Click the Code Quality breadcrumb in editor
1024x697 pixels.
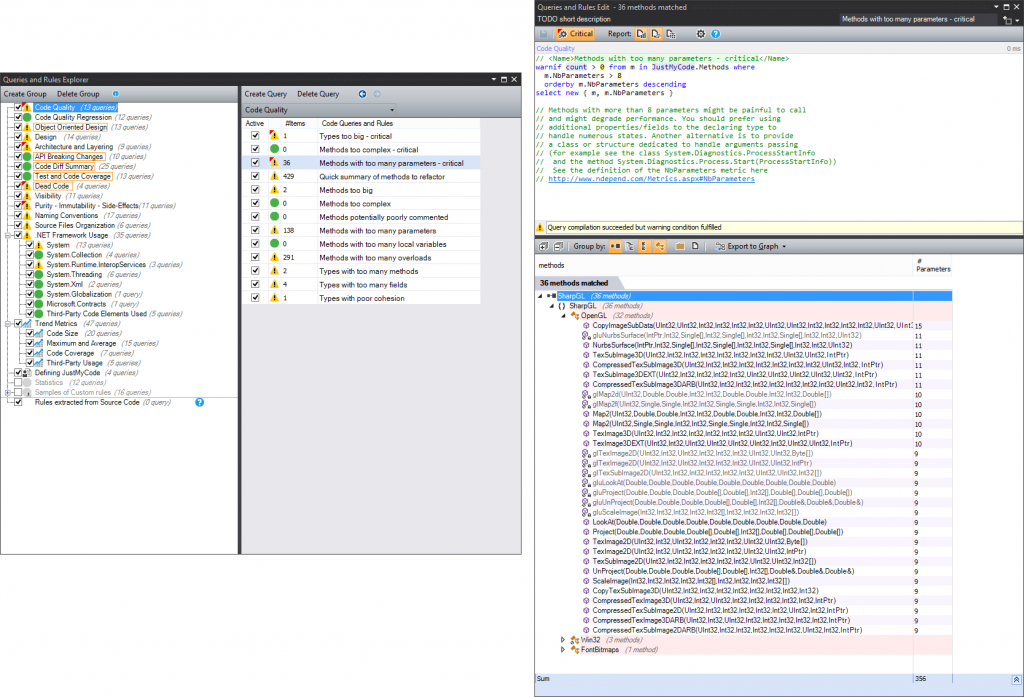tap(555, 48)
